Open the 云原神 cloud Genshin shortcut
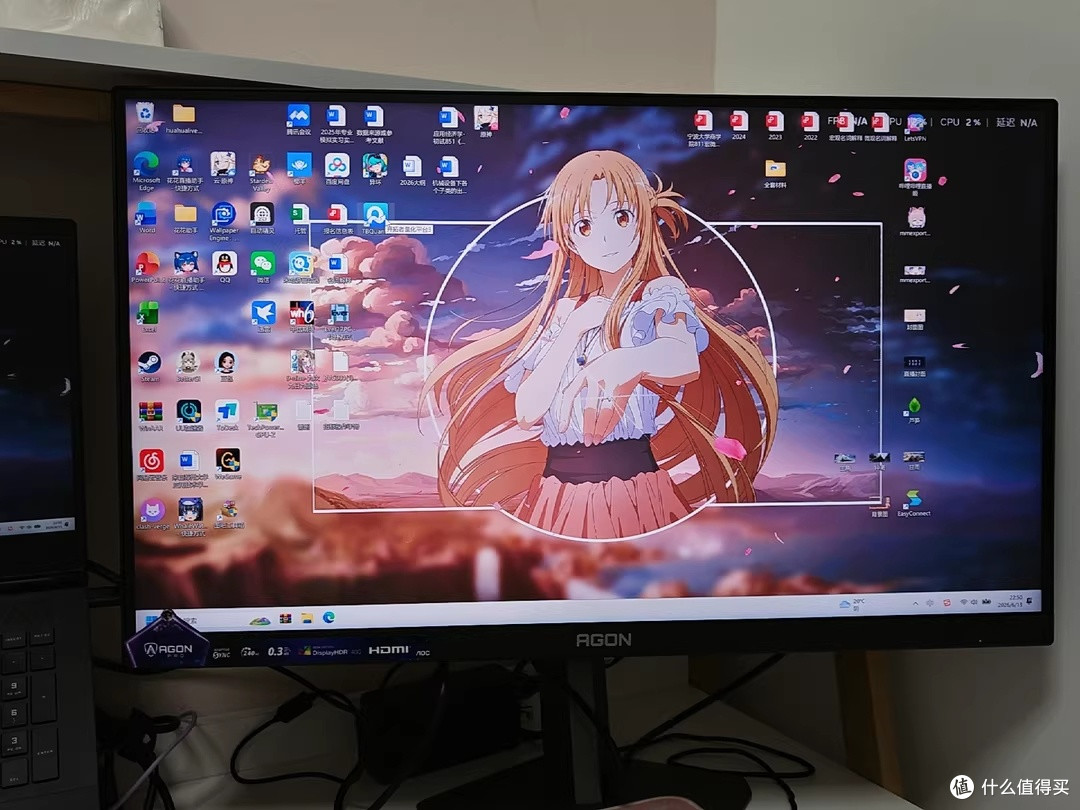Screen dimensions: 1080x810 click(222, 169)
